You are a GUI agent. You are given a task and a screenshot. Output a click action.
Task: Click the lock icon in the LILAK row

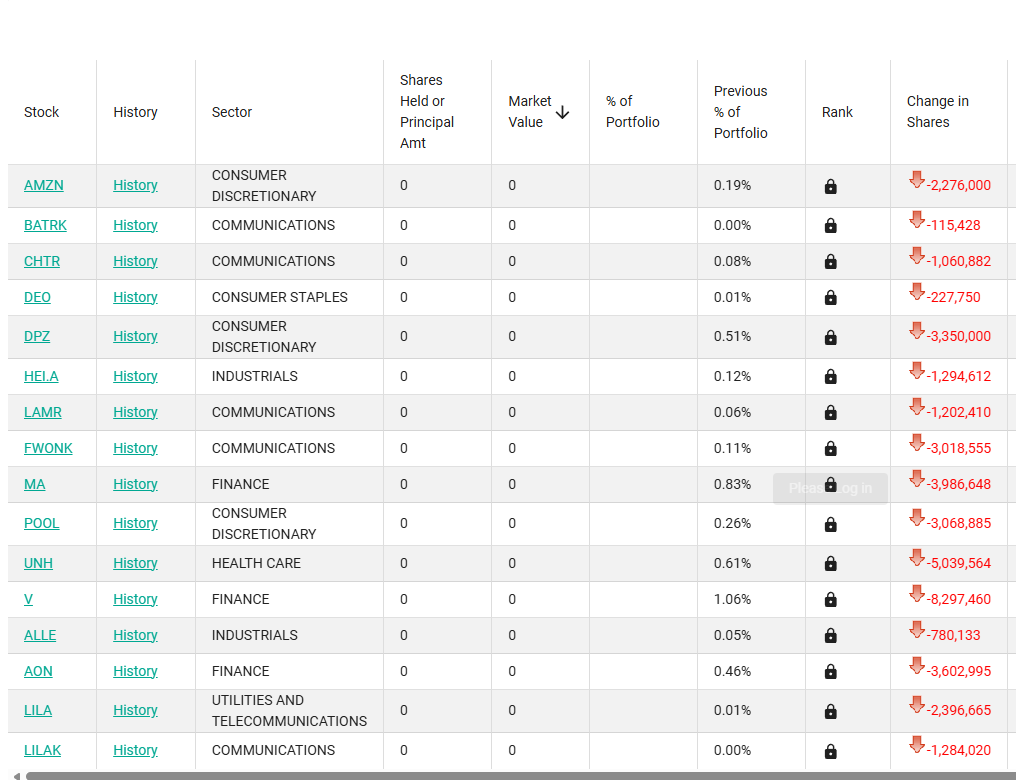pos(830,751)
